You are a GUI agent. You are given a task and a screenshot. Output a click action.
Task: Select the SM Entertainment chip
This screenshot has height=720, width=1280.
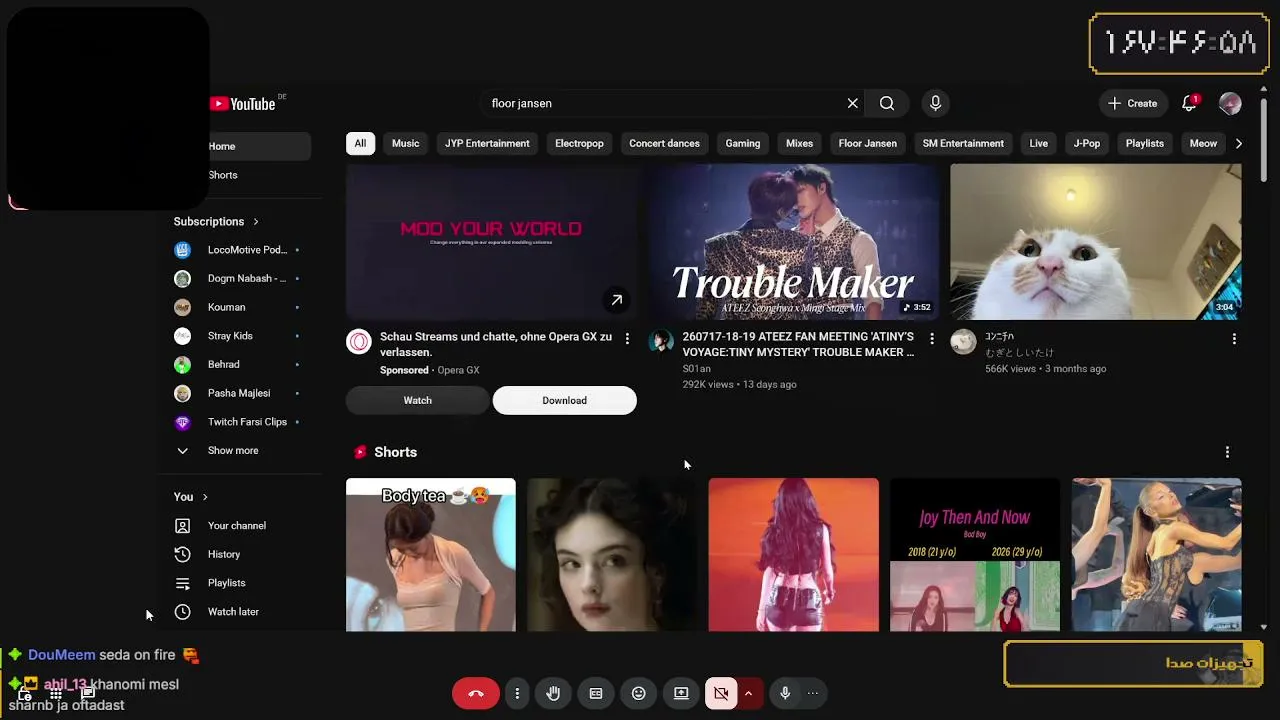(x=963, y=143)
